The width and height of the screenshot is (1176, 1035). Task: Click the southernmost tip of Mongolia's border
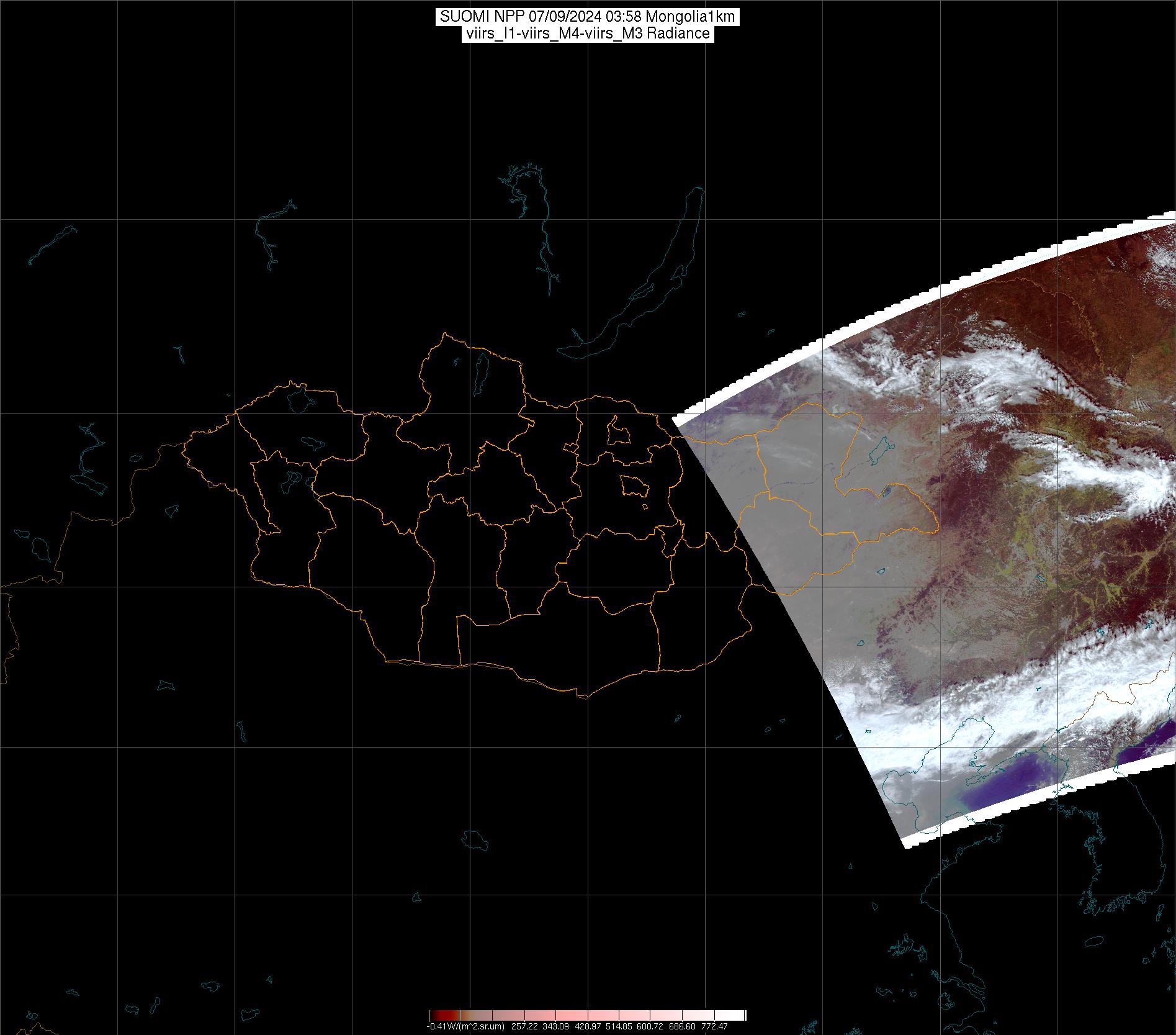pos(583,697)
